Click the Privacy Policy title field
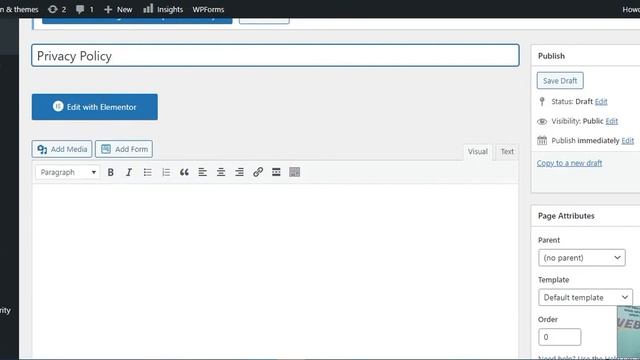The height and width of the screenshot is (360, 640). [x=275, y=56]
